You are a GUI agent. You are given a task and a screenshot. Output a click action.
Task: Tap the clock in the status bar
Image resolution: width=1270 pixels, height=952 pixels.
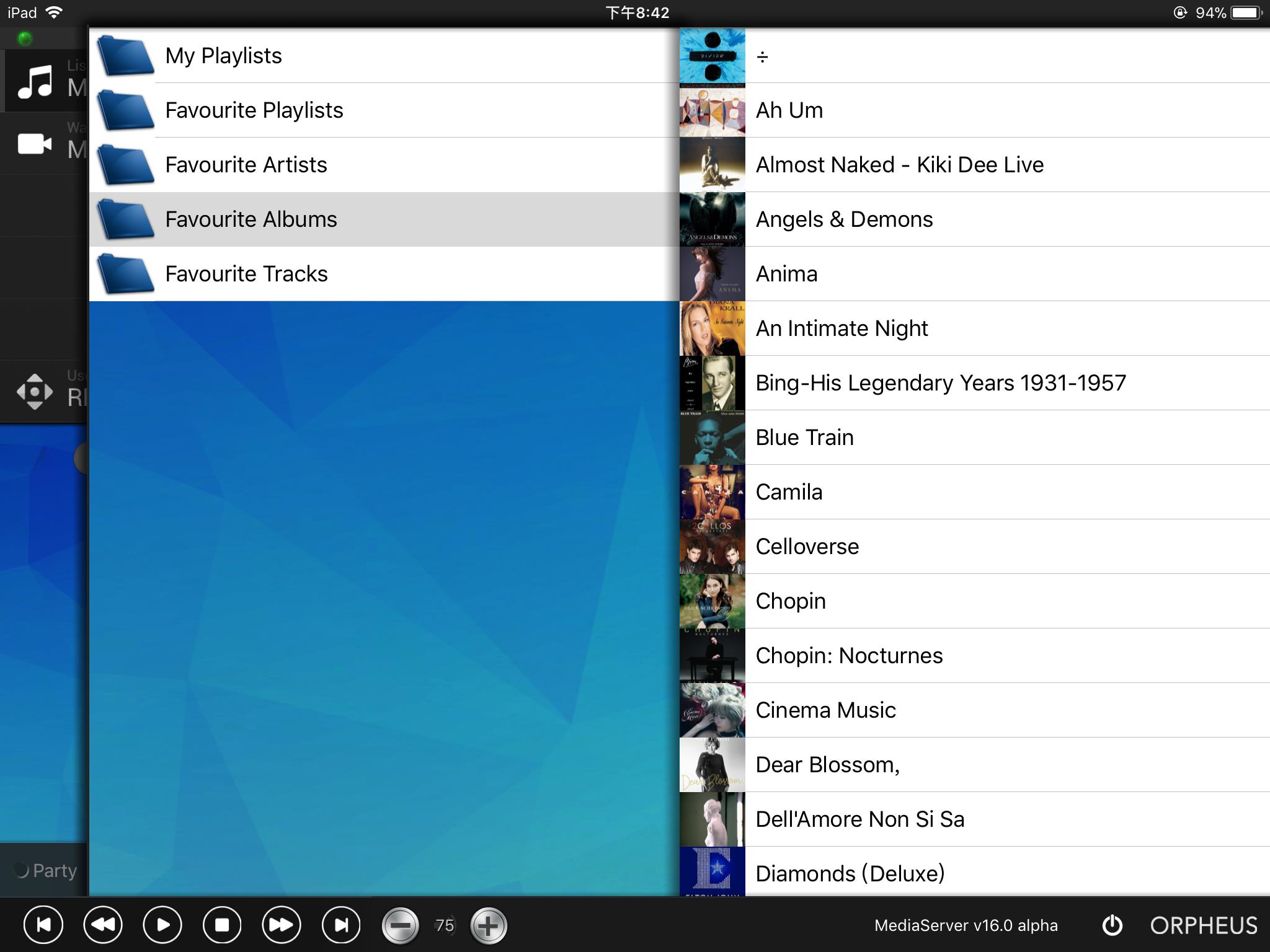pos(637,12)
